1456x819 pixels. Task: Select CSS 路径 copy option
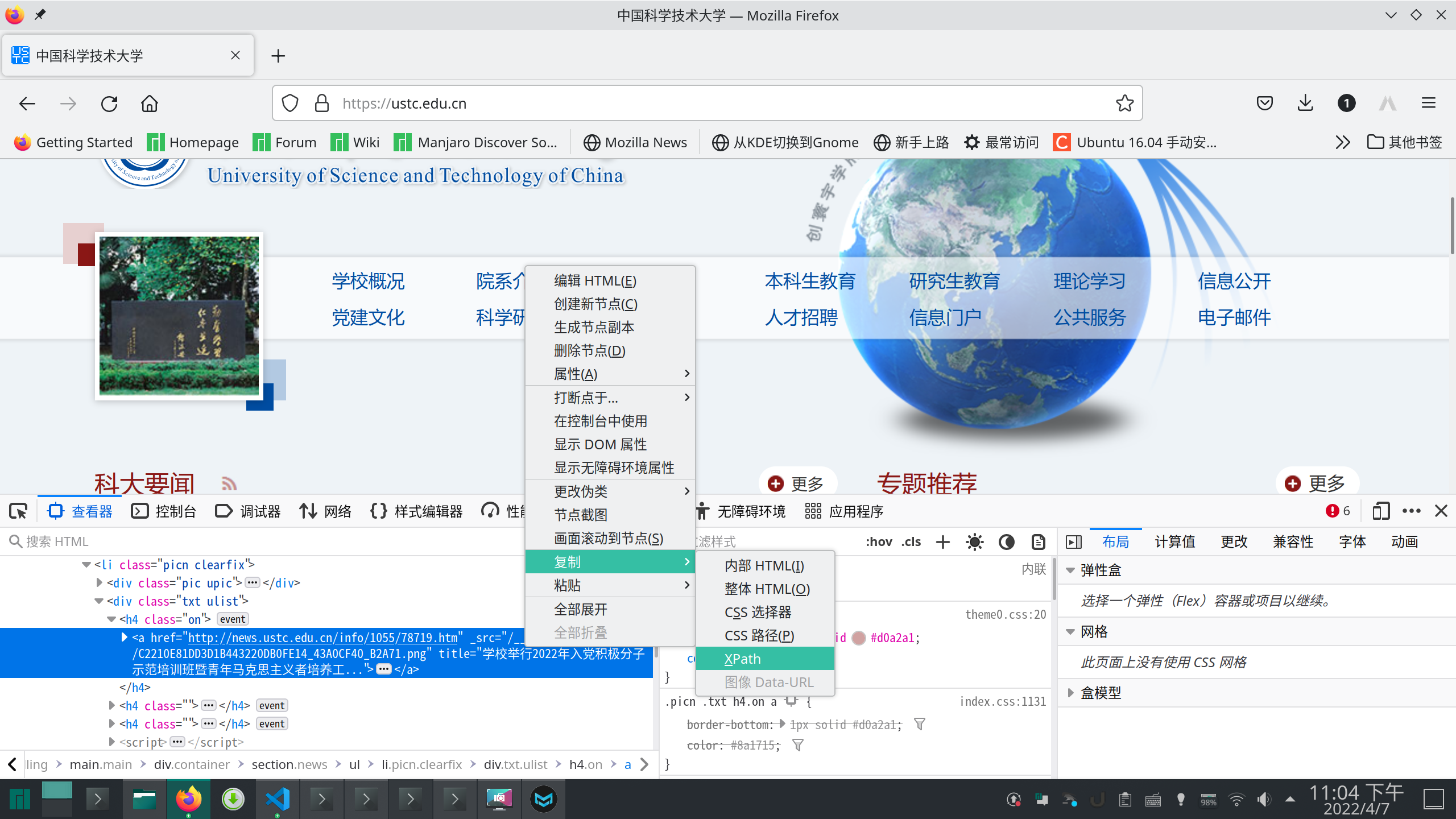[x=765, y=635]
